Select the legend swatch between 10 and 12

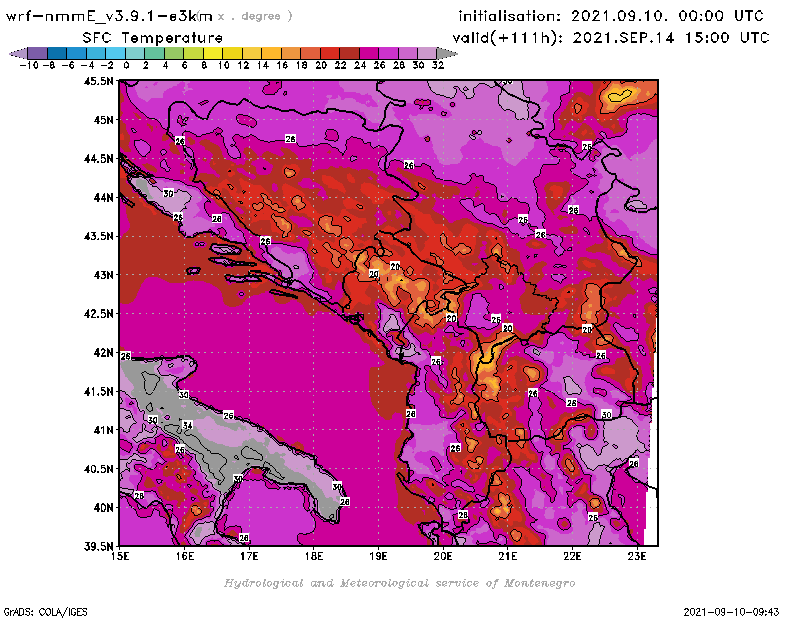pos(232,53)
